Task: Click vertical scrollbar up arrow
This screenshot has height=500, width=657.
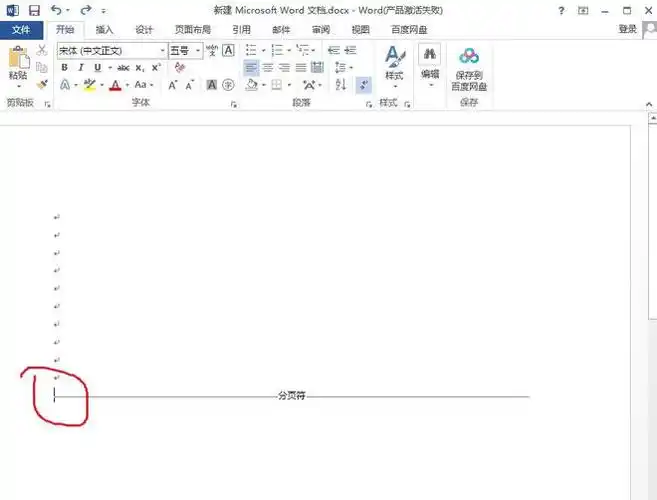Action: tap(653, 118)
